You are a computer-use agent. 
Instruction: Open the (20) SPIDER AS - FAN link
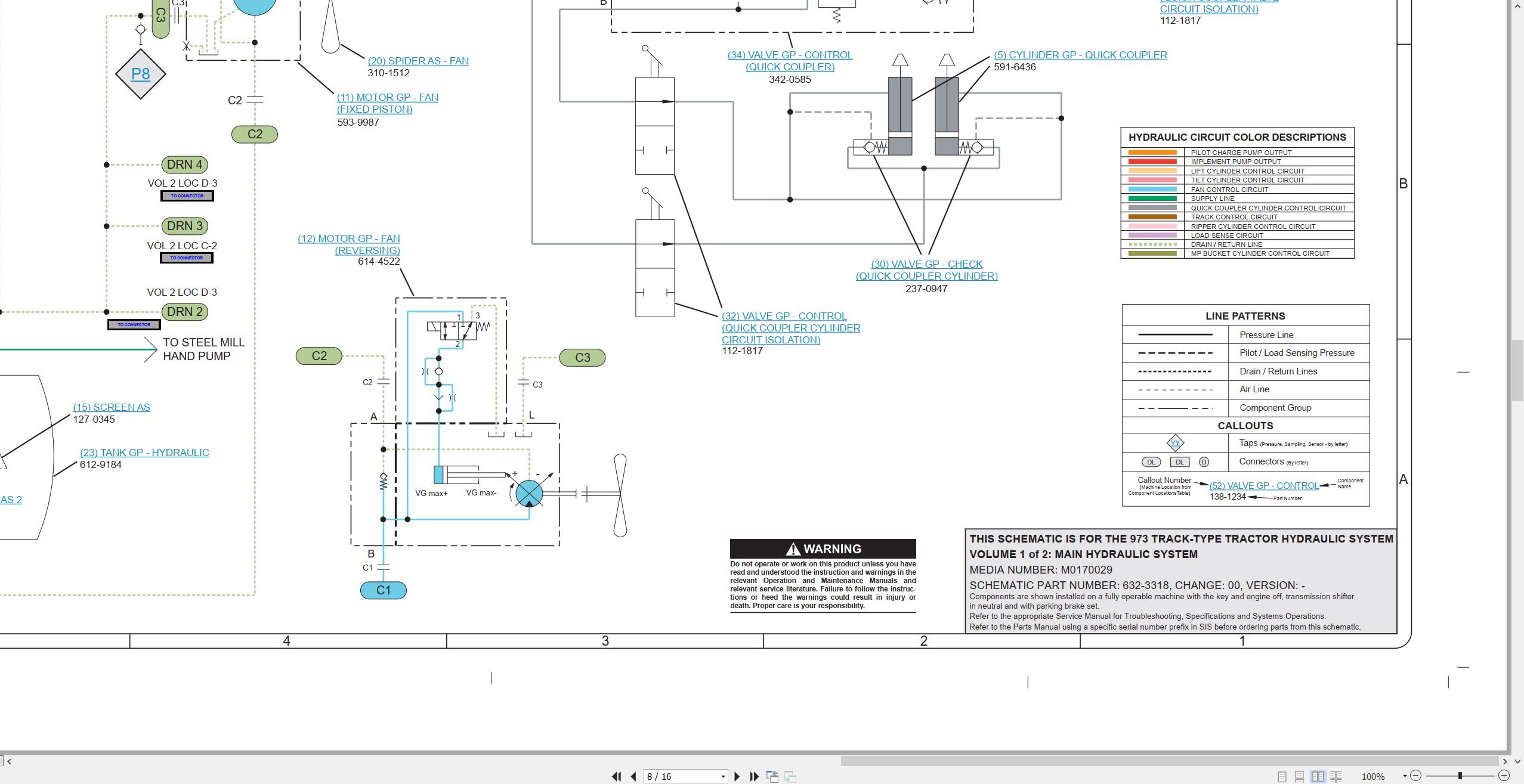[418, 61]
